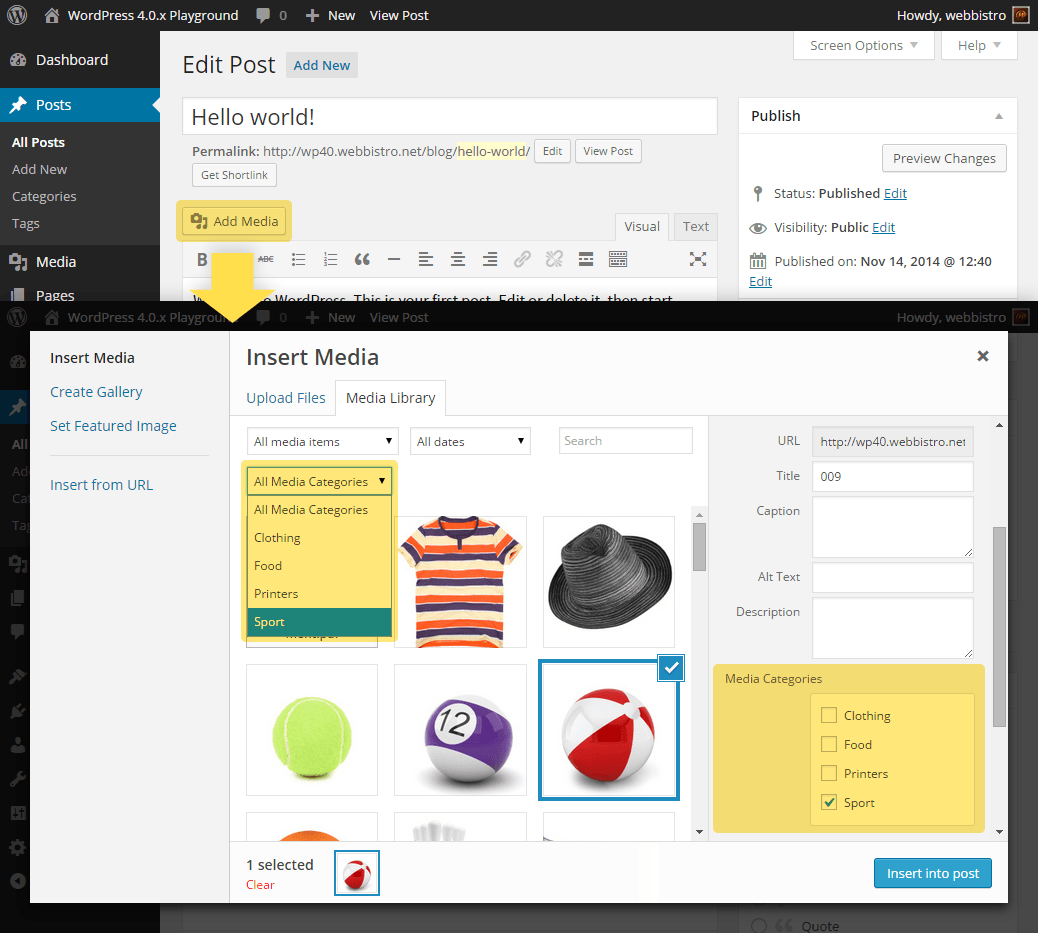This screenshot has width=1038, height=933.
Task: Click the bulleted list toolbar icon
Action: tap(298, 260)
